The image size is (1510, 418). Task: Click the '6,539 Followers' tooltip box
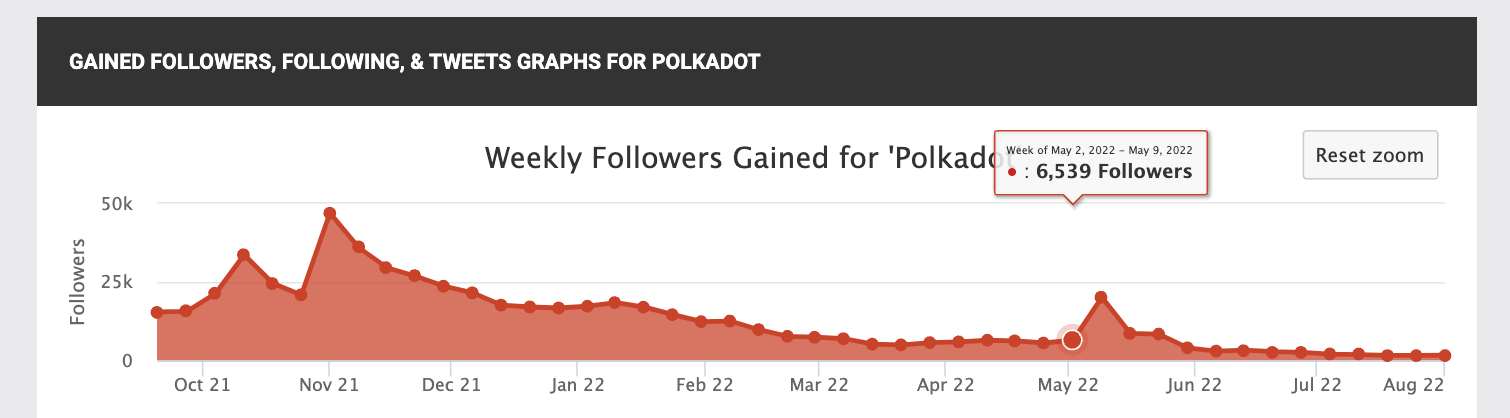click(1100, 162)
